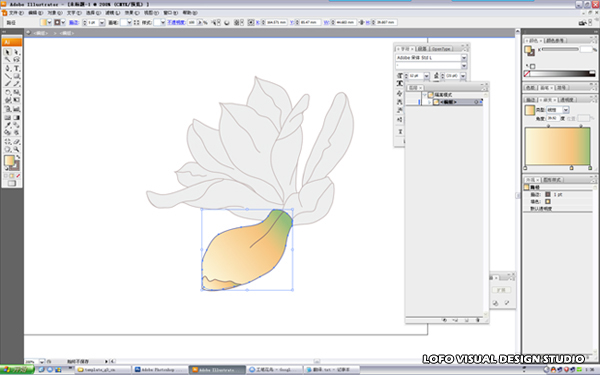Image resolution: width=600 pixels, height=375 pixels.
Task: Select the Type tool (T icon)
Action: 16,68
